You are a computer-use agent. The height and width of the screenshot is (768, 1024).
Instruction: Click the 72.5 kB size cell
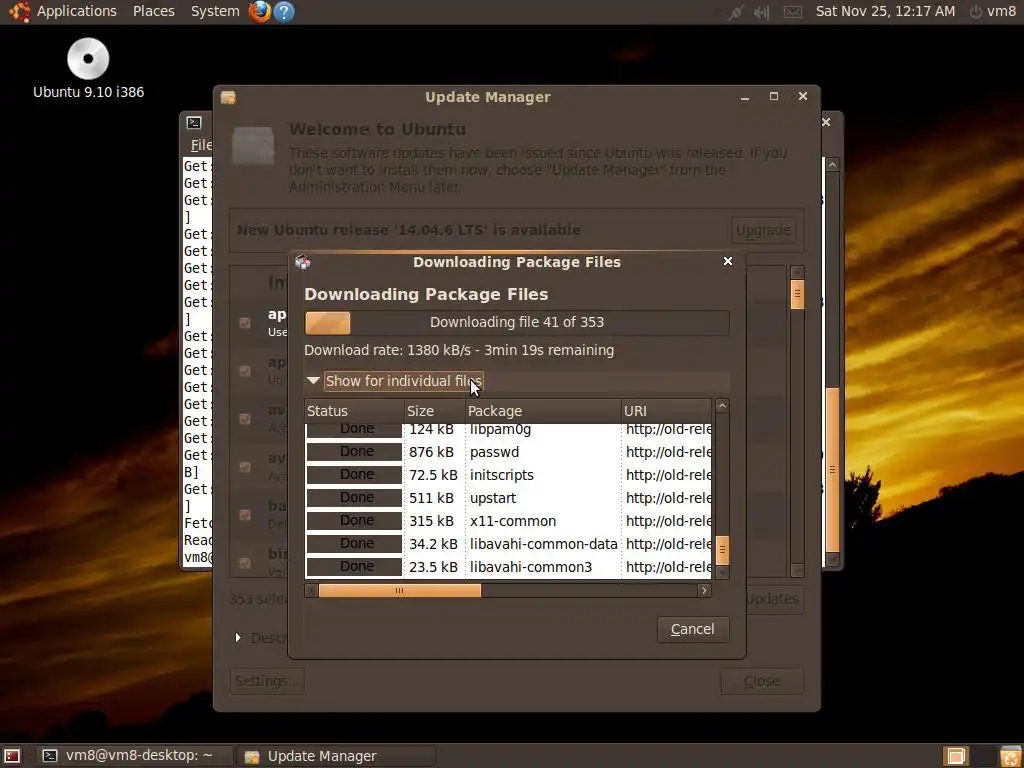(434, 475)
